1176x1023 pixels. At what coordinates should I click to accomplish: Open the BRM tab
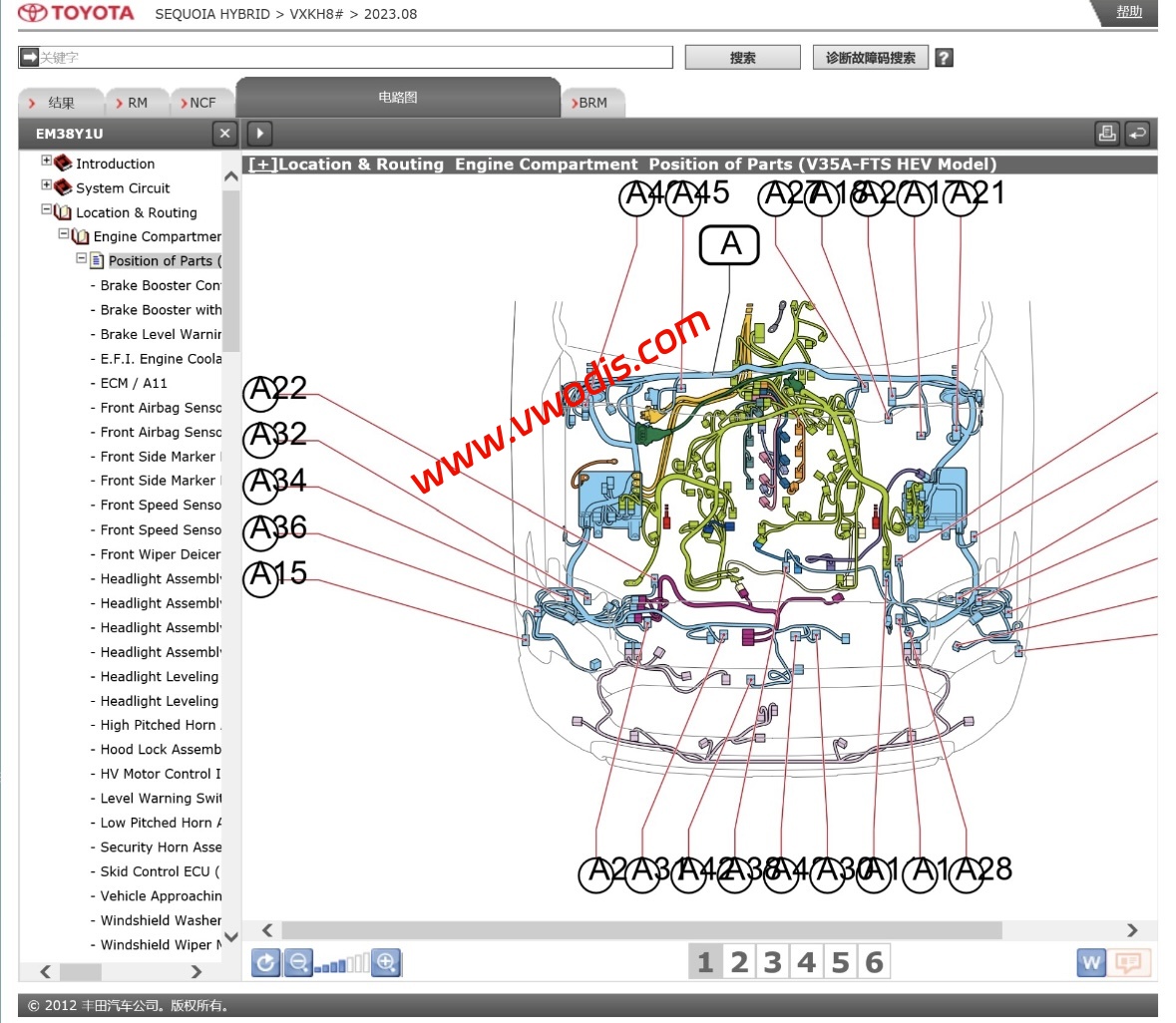point(592,103)
